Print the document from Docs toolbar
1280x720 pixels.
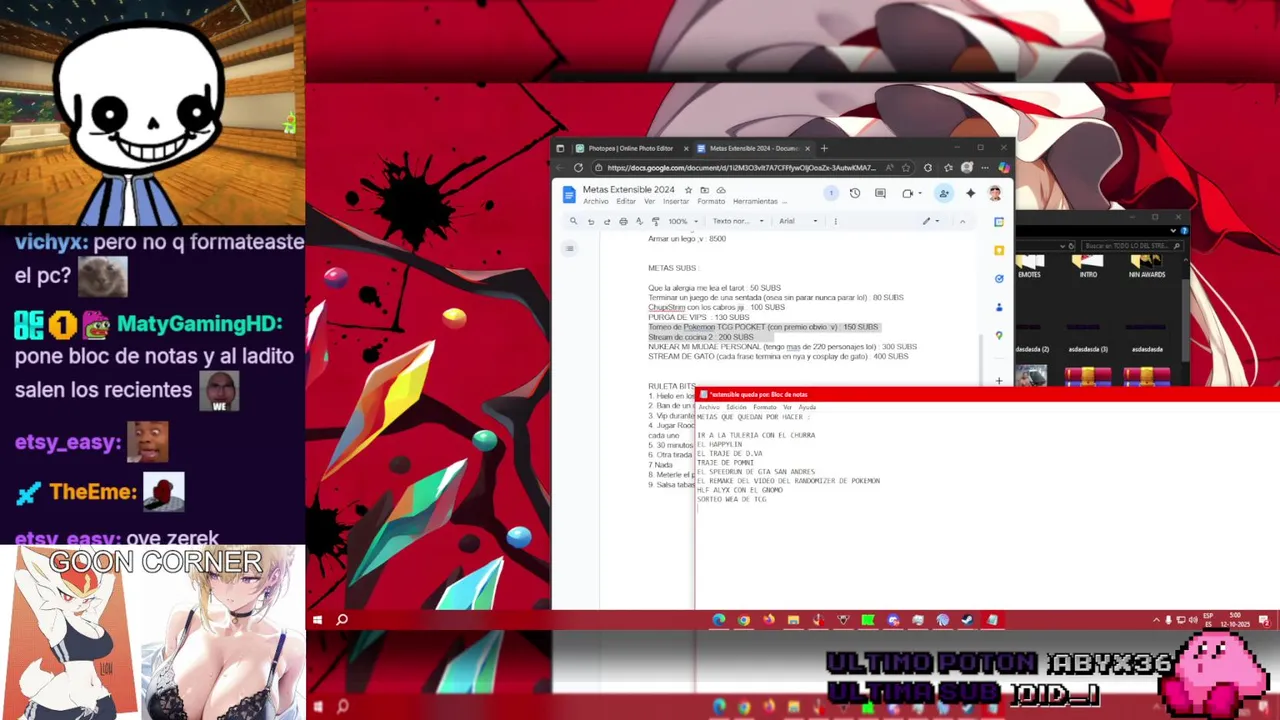623,221
